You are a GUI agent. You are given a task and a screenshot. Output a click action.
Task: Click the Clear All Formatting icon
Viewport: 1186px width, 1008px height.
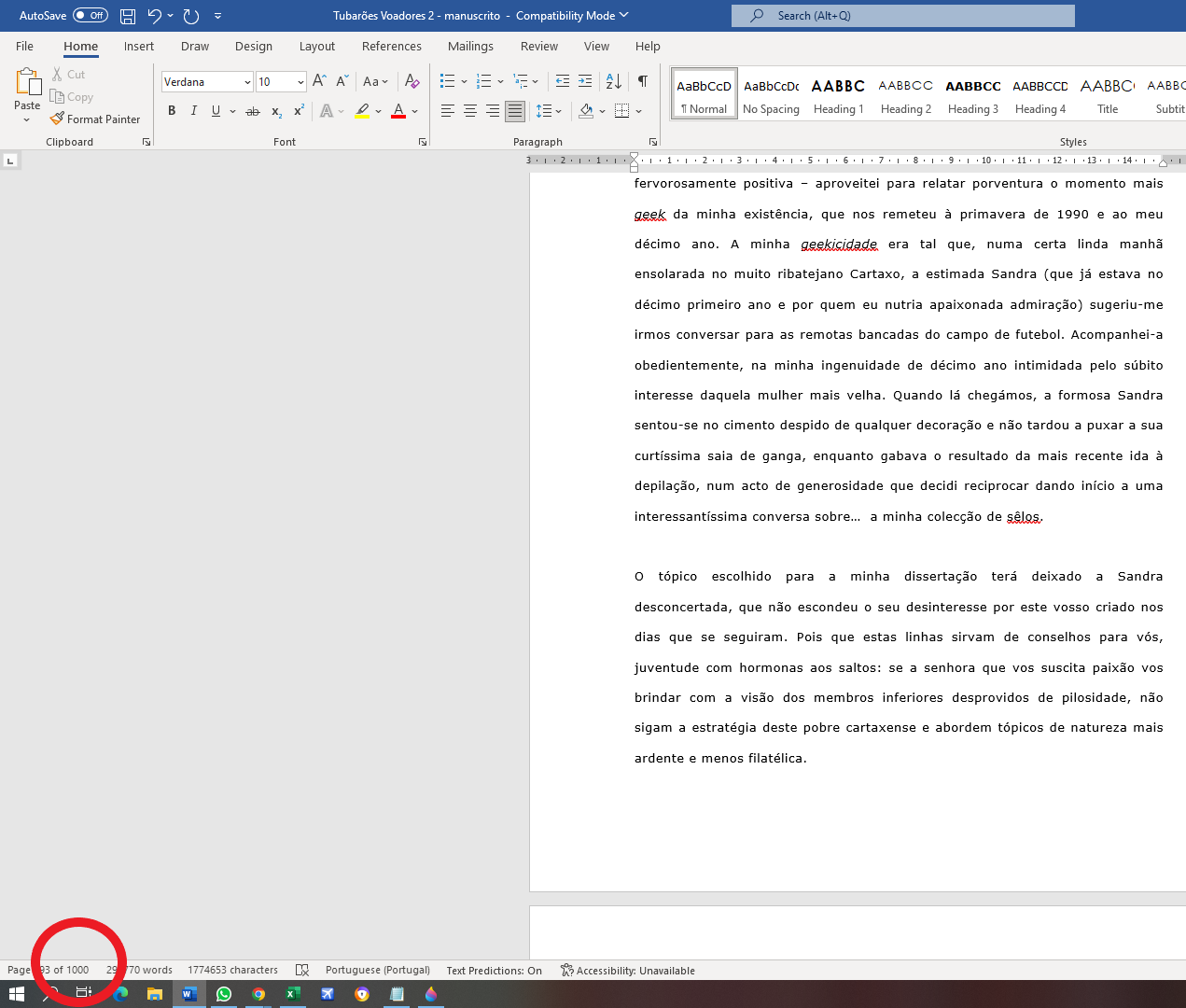click(x=412, y=81)
